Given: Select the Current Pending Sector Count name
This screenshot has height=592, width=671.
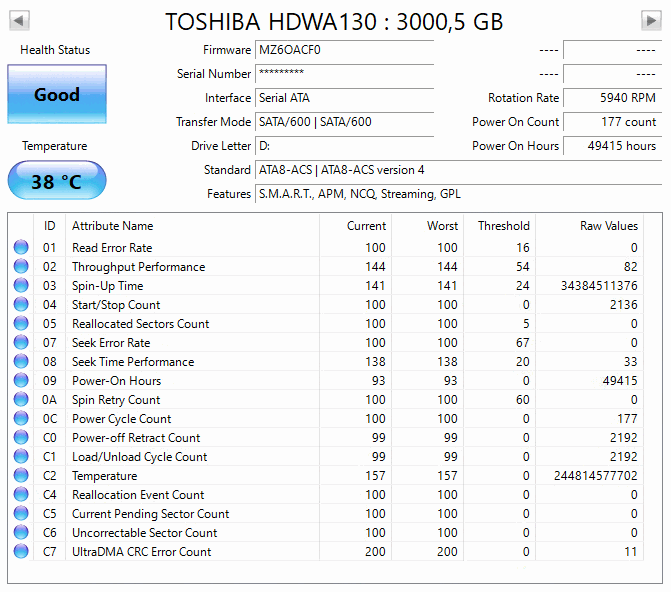Looking at the screenshot, I should coord(151,514).
